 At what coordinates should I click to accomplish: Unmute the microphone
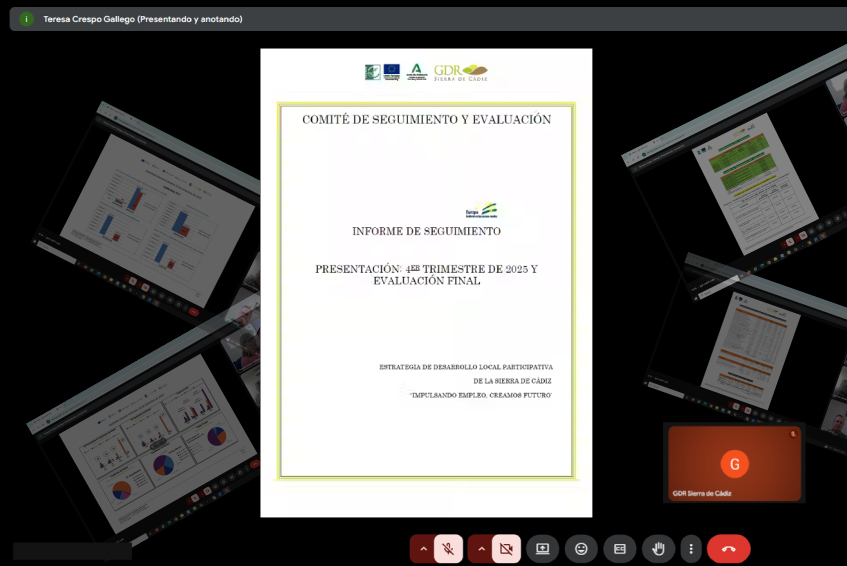(449, 548)
